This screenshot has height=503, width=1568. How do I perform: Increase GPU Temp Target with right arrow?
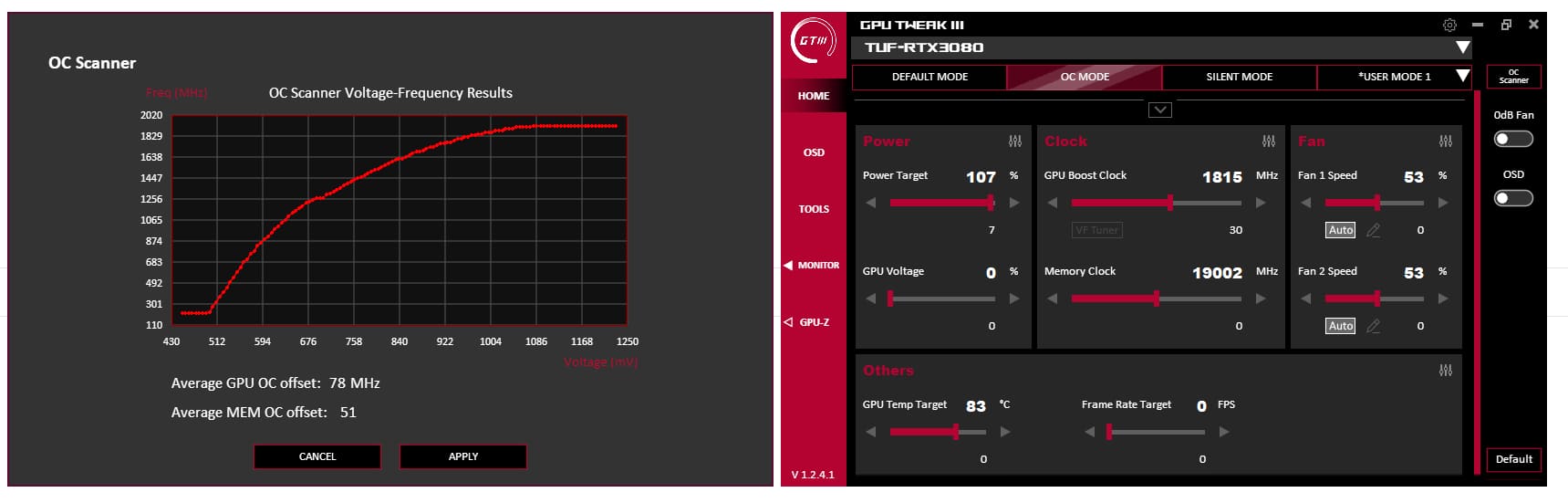[x=1005, y=432]
